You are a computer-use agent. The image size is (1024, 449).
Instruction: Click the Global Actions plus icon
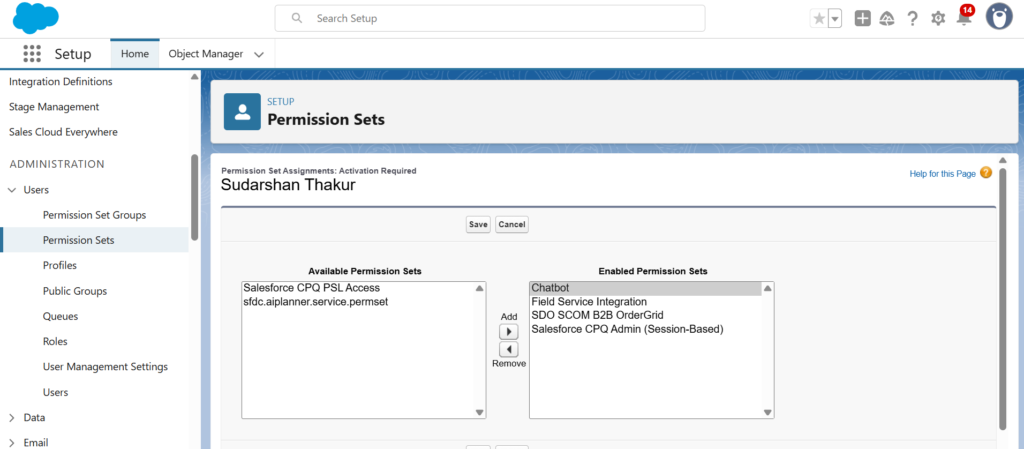tap(863, 19)
